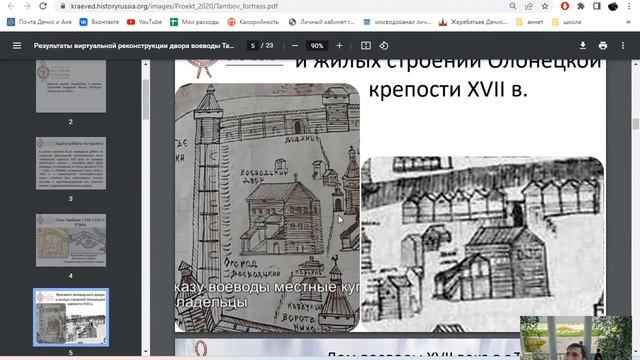Open Chrome's three-dot menu
The height and width of the screenshot is (360, 640).
coord(629,6)
